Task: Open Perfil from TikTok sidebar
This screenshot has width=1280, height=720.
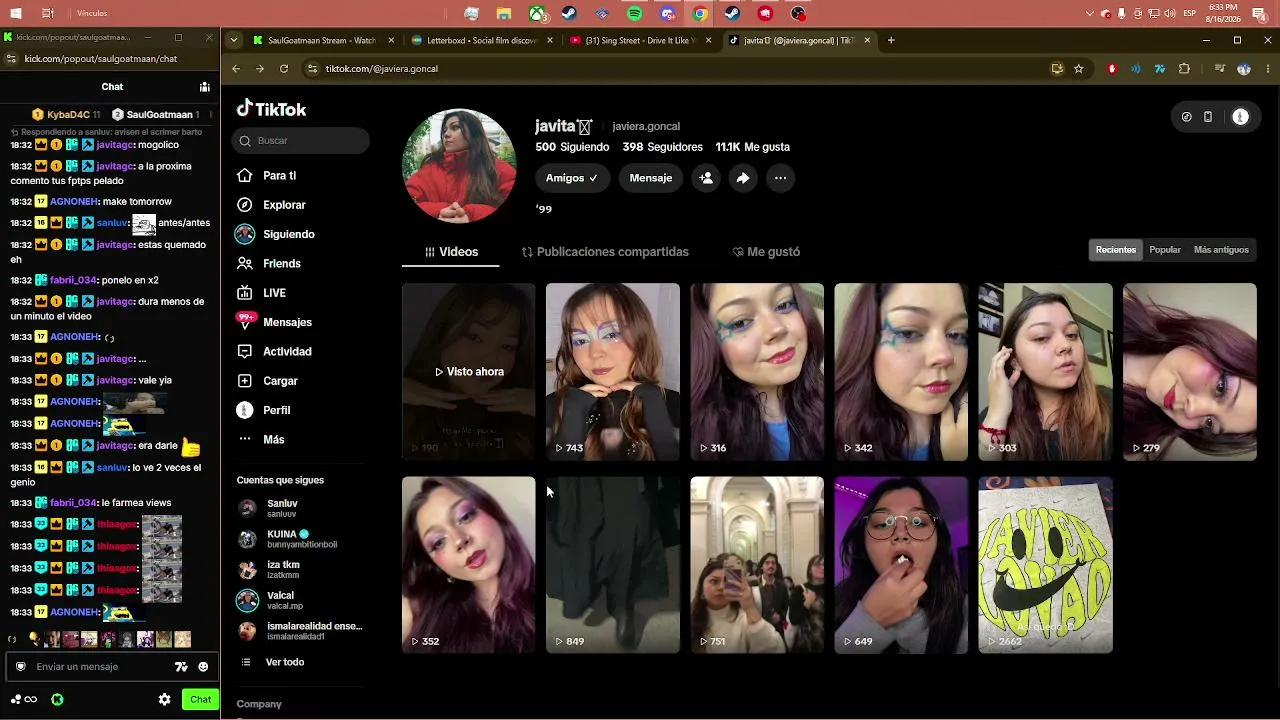Action: click(264, 410)
